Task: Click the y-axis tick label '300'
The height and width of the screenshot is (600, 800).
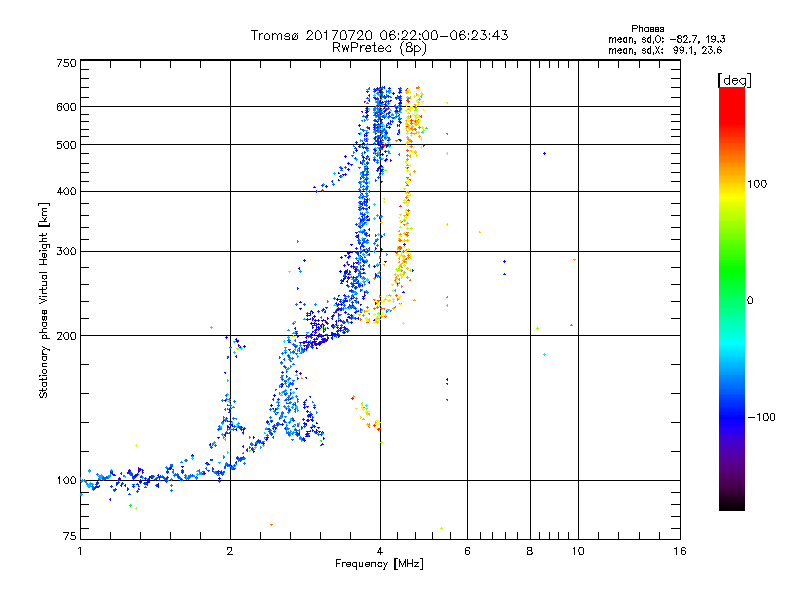Action: click(66, 251)
